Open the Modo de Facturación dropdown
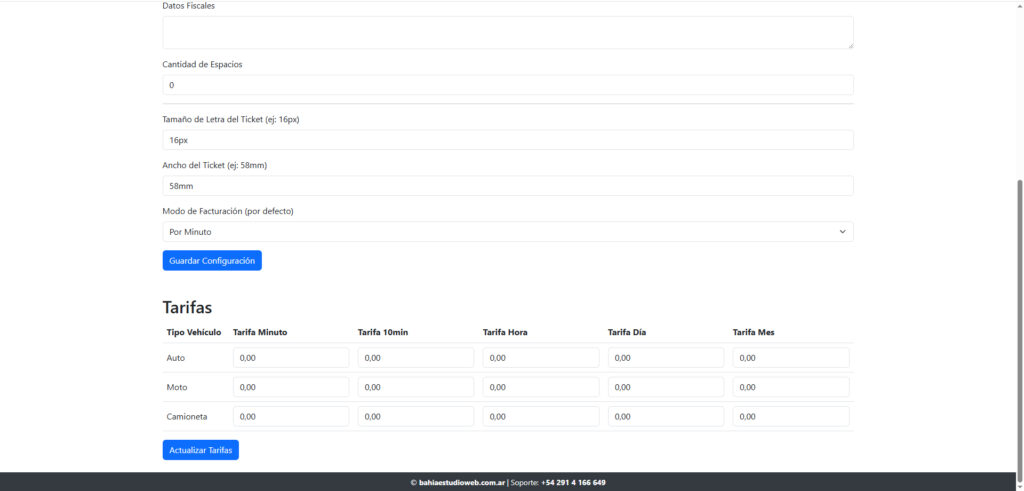Viewport: 1024px width, 491px height. click(x=507, y=232)
